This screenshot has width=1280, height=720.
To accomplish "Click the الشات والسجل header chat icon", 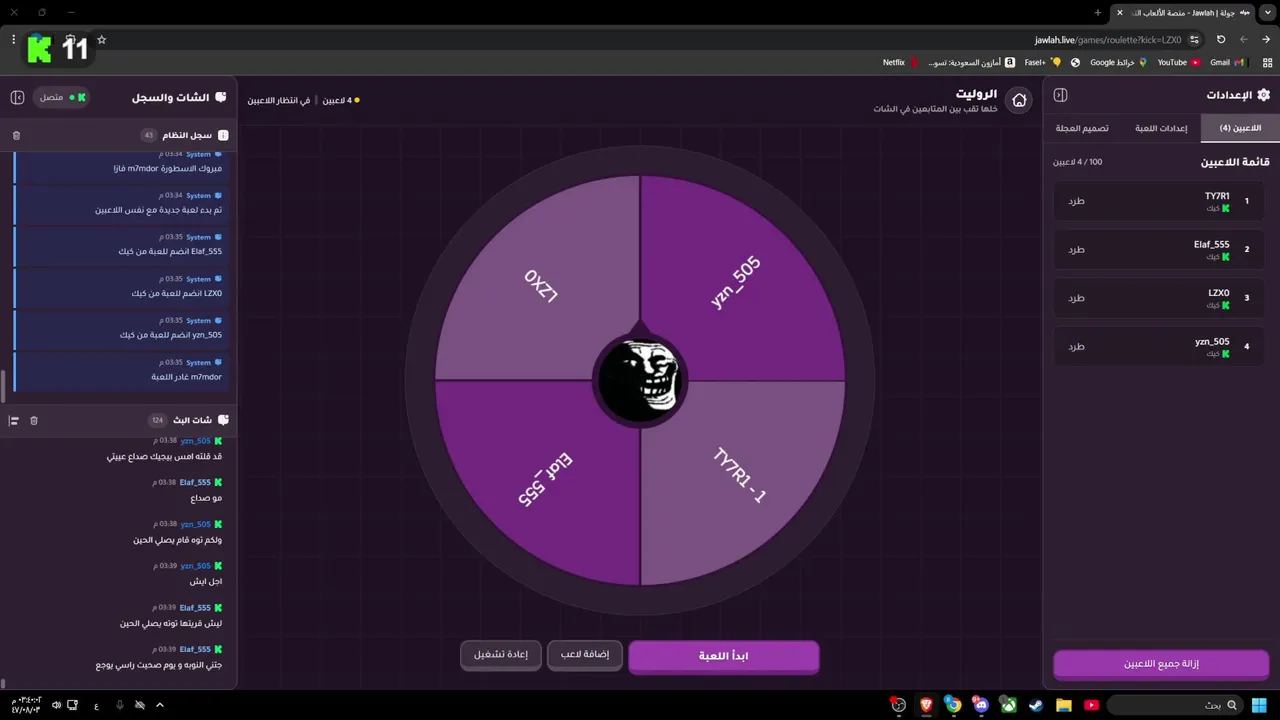I will (221, 97).
